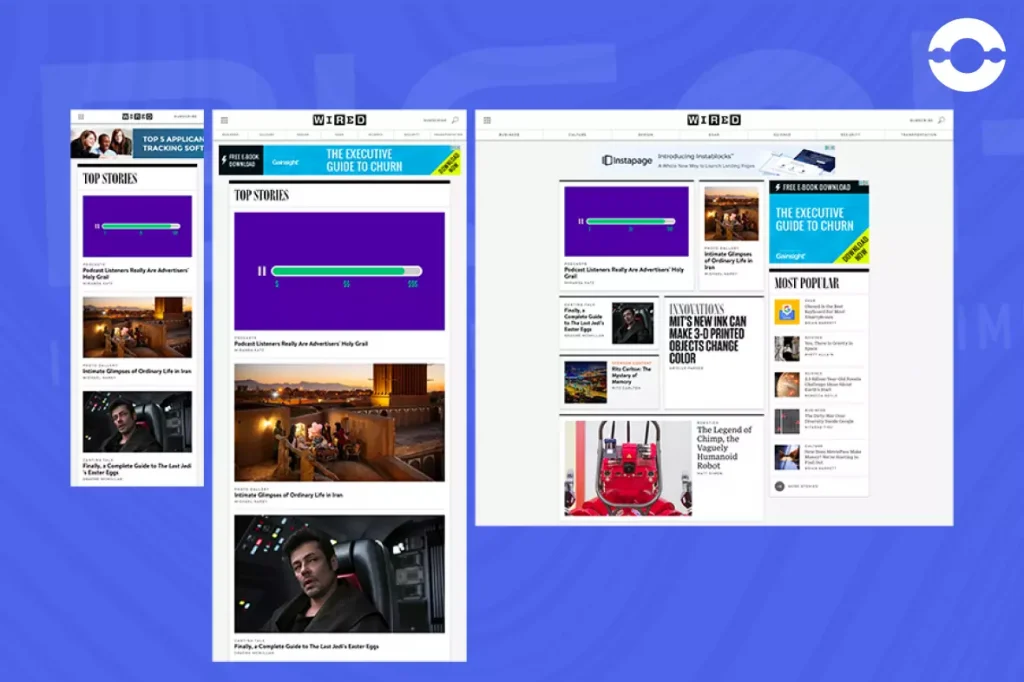Open Last Jedi Easter Eggs headline in desktop view

tap(584, 320)
